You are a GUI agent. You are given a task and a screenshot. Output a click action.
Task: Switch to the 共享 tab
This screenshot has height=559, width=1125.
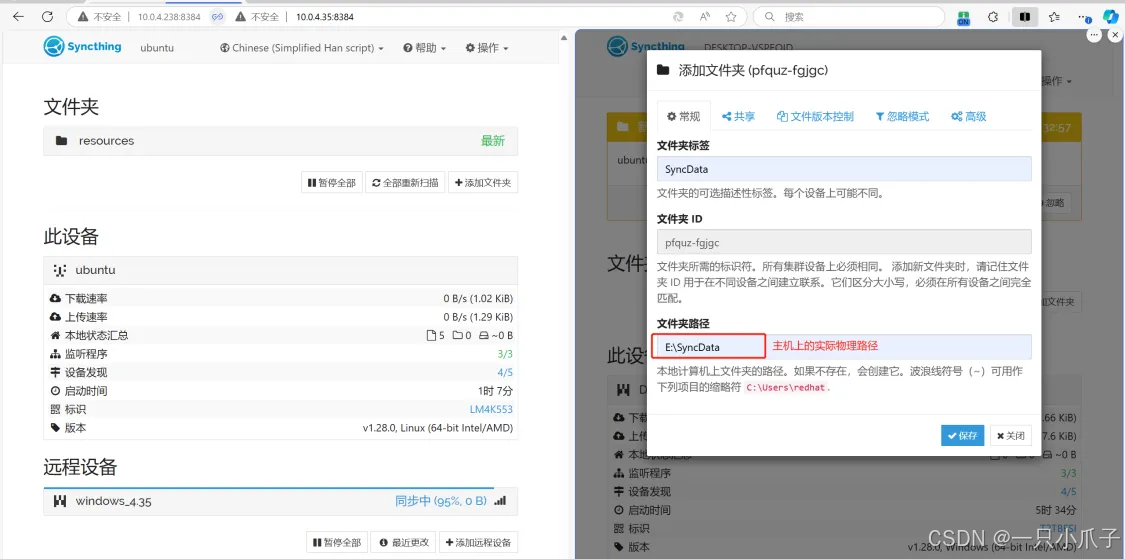click(738, 116)
